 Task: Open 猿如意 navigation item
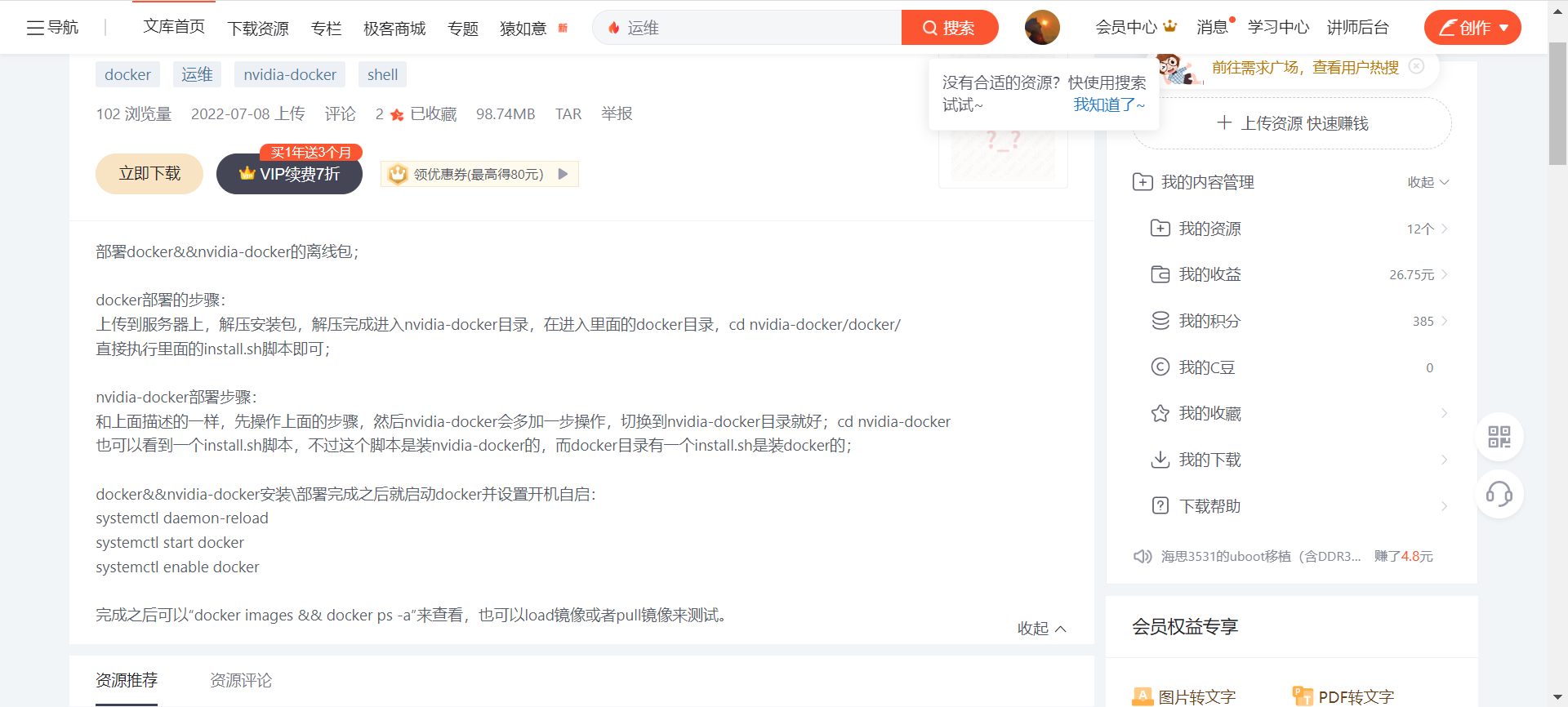pos(523,29)
